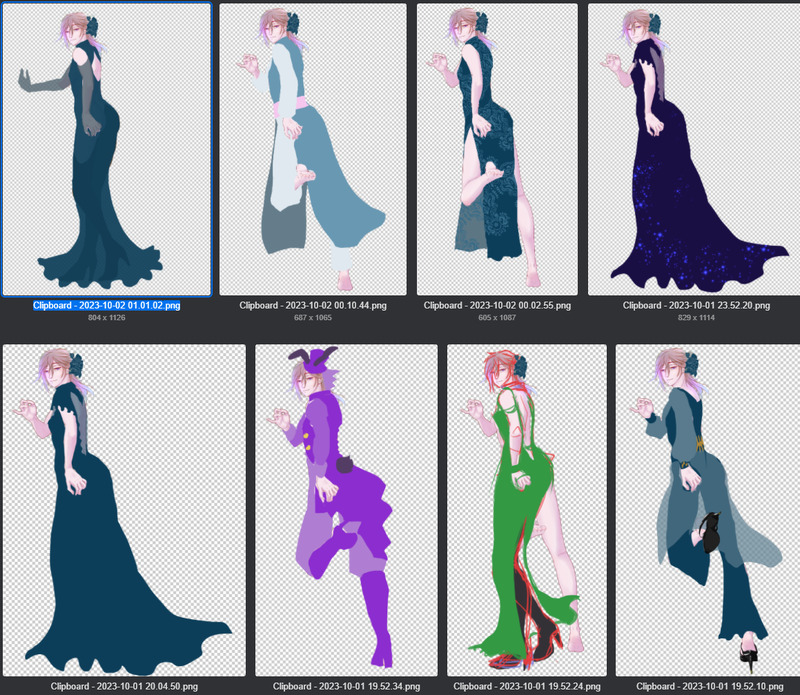Viewport: 800px width, 695px height.
Task: Click the 605 x 1087 dimensions text
Action: (x=497, y=319)
